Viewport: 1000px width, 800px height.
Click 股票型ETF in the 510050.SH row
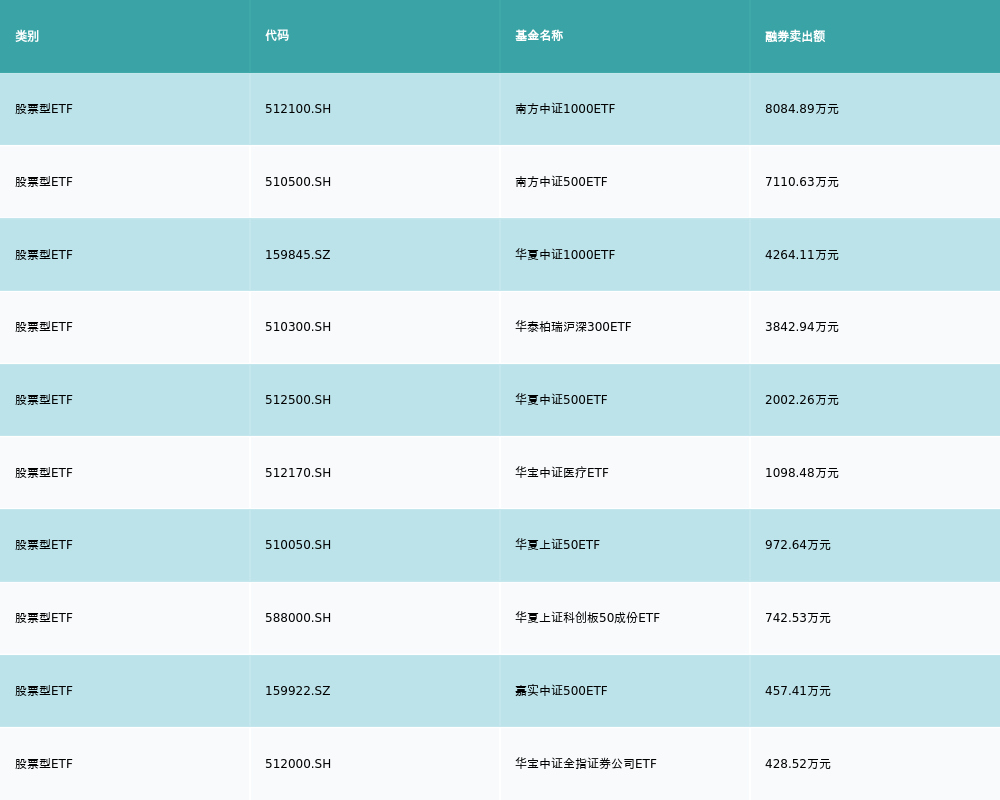pos(44,545)
